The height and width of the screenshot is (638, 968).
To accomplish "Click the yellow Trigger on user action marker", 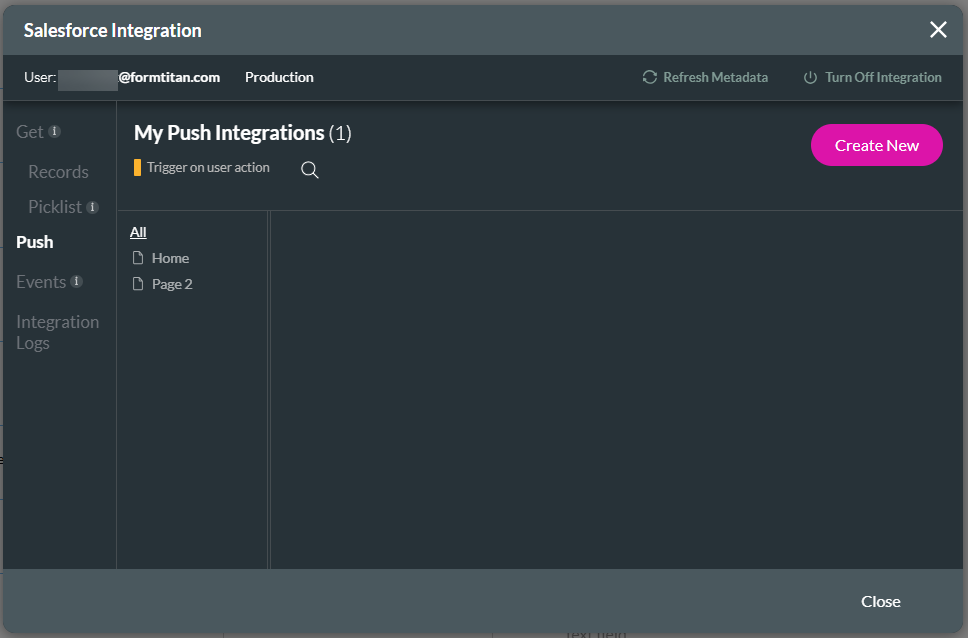I will pyautogui.click(x=137, y=167).
